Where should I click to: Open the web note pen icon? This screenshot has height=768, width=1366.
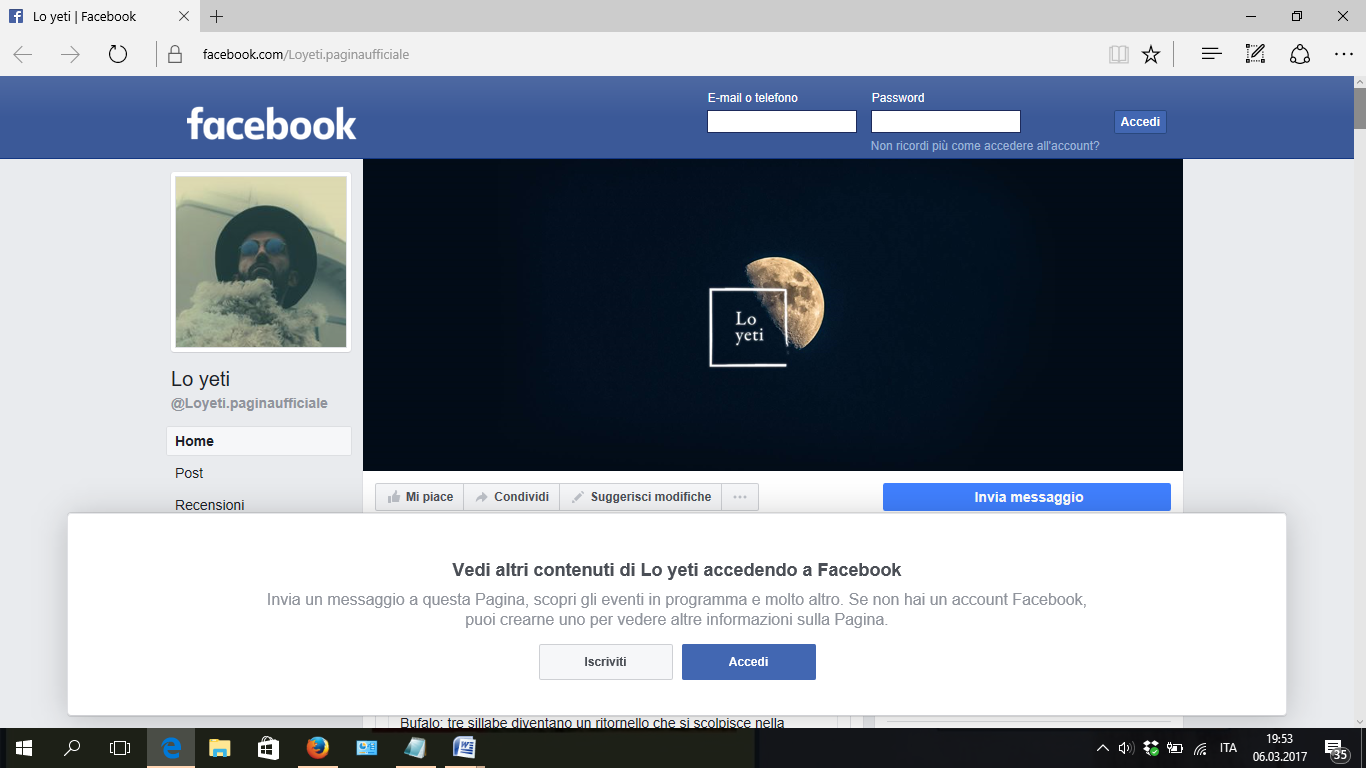(x=1255, y=54)
